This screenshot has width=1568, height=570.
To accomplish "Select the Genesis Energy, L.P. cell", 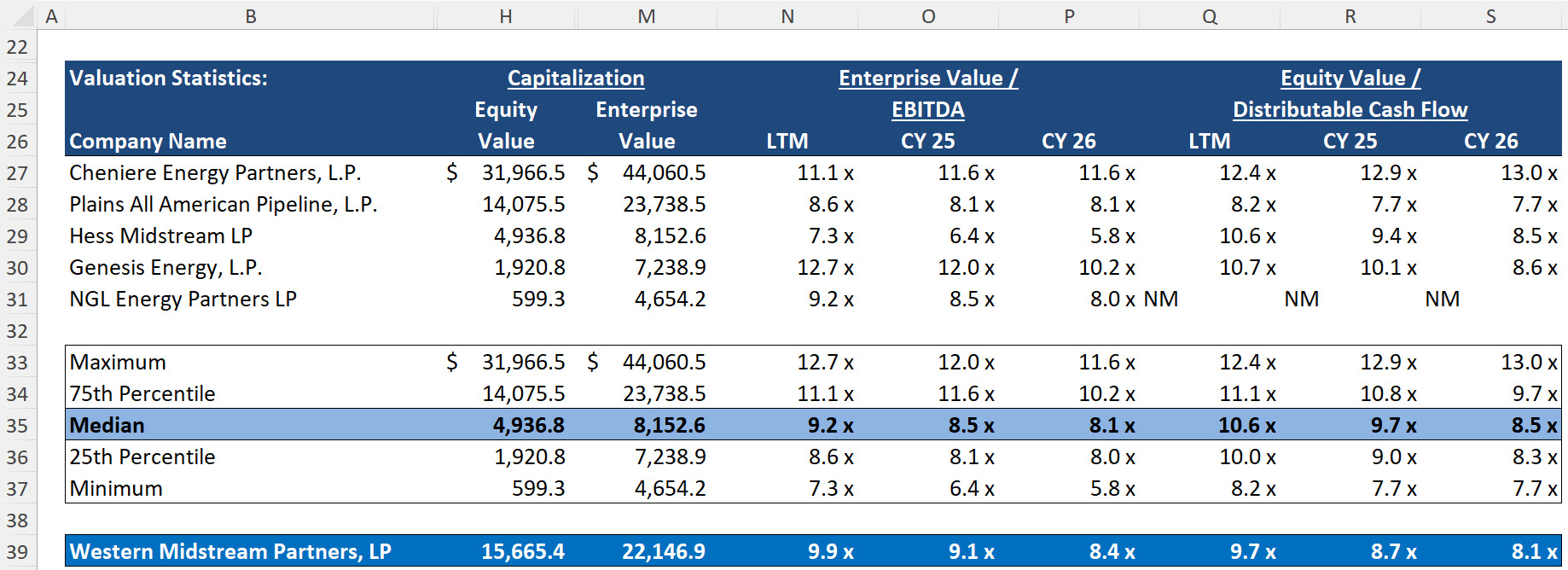I will click(166, 267).
